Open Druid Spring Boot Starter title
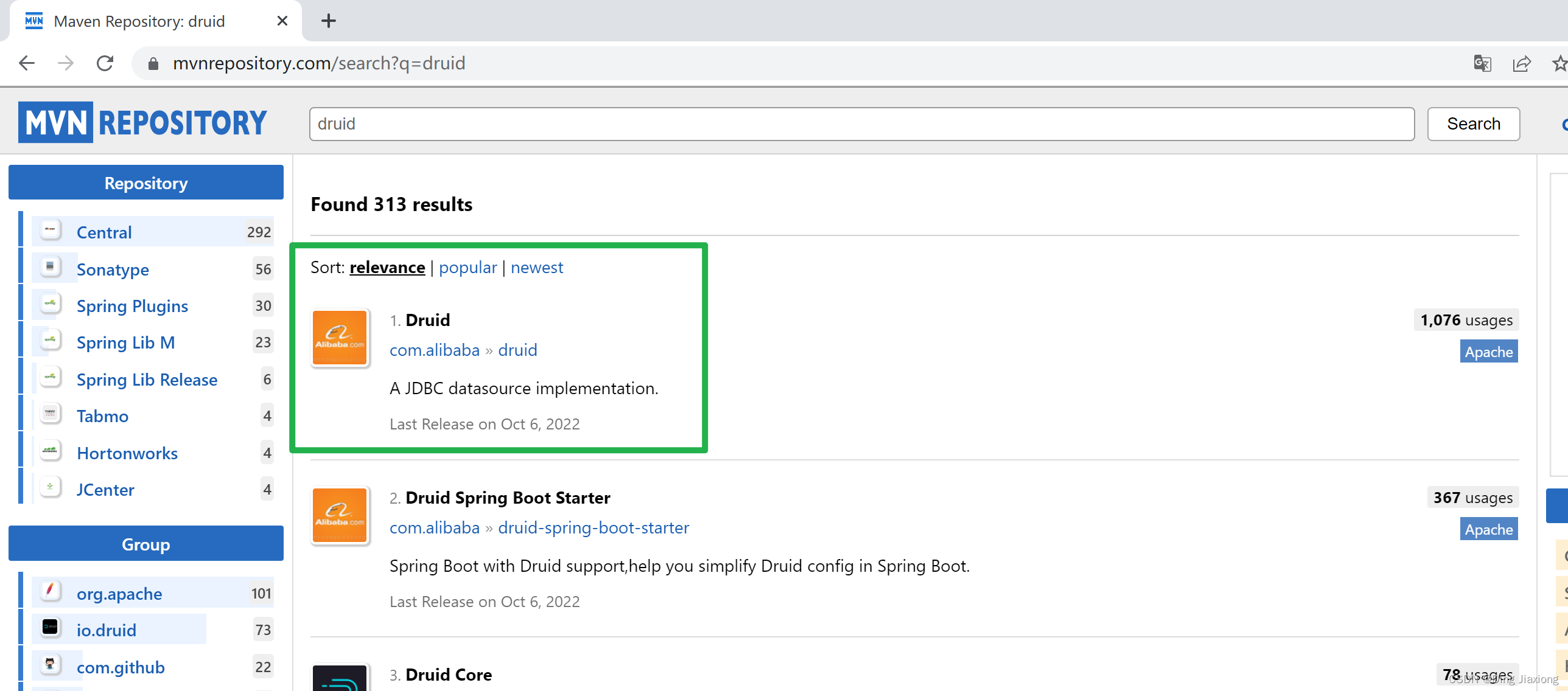This screenshot has height=691, width=1568. pos(508,498)
